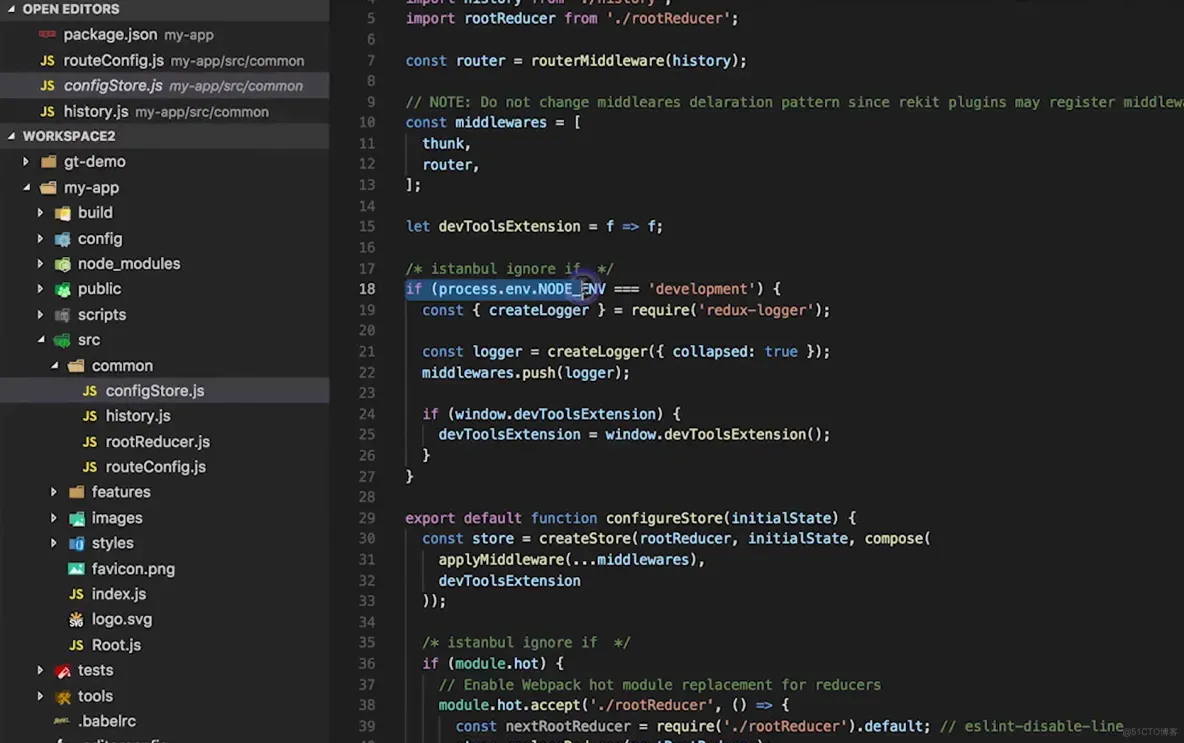Viewport: 1184px width, 743px height.
Task: Click the public folder icon
Action: [63, 289]
